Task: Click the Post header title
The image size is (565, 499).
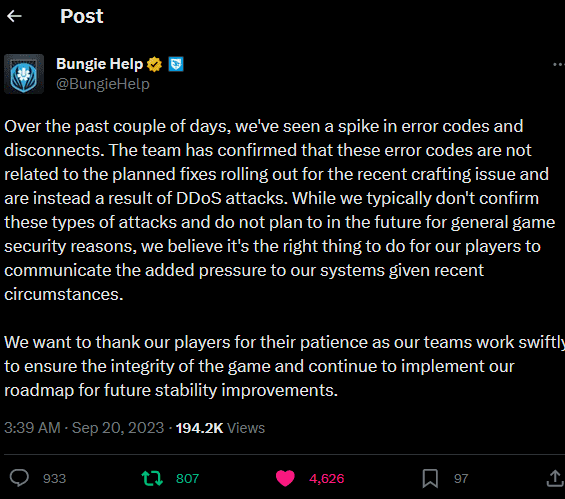Action: [x=82, y=16]
